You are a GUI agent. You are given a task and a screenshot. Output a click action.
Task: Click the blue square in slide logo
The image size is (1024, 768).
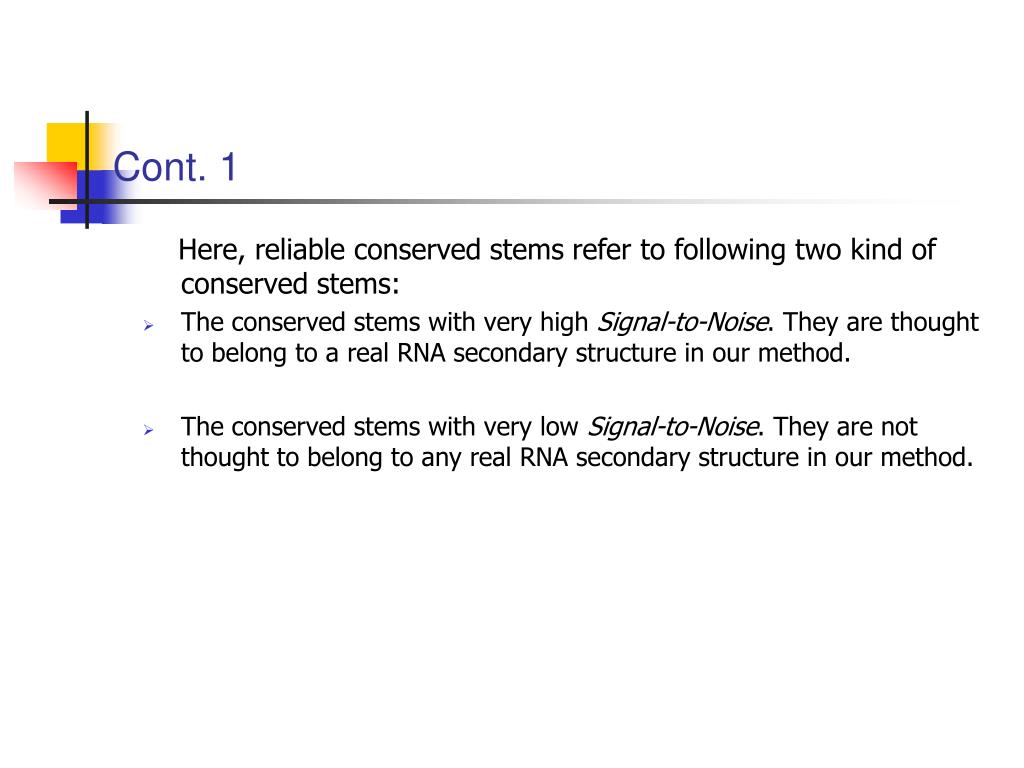(101, 197)
